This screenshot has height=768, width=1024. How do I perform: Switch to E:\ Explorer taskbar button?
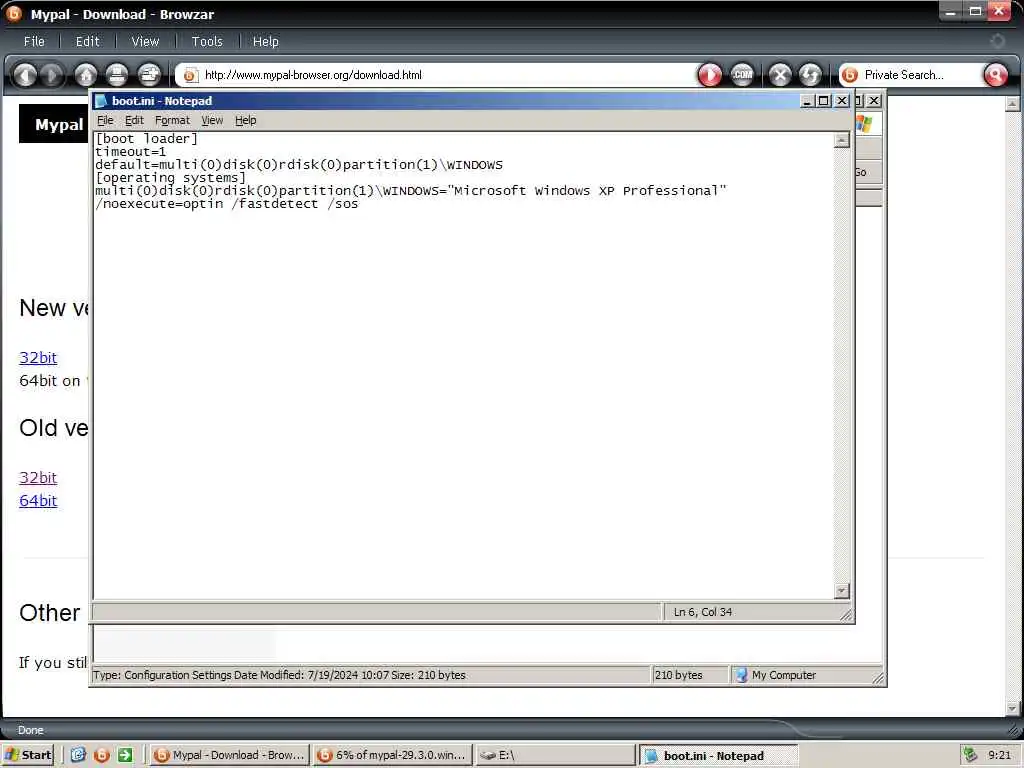[554, 755]
